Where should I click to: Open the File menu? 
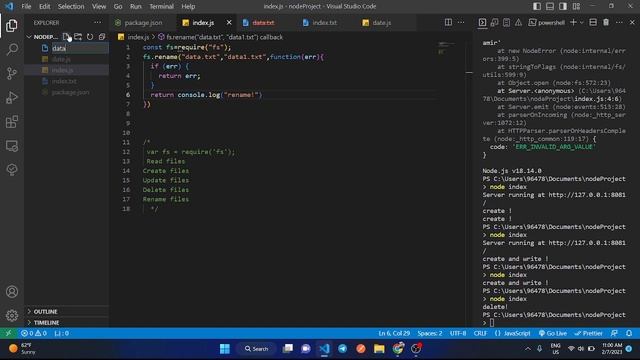click(26, 6)
